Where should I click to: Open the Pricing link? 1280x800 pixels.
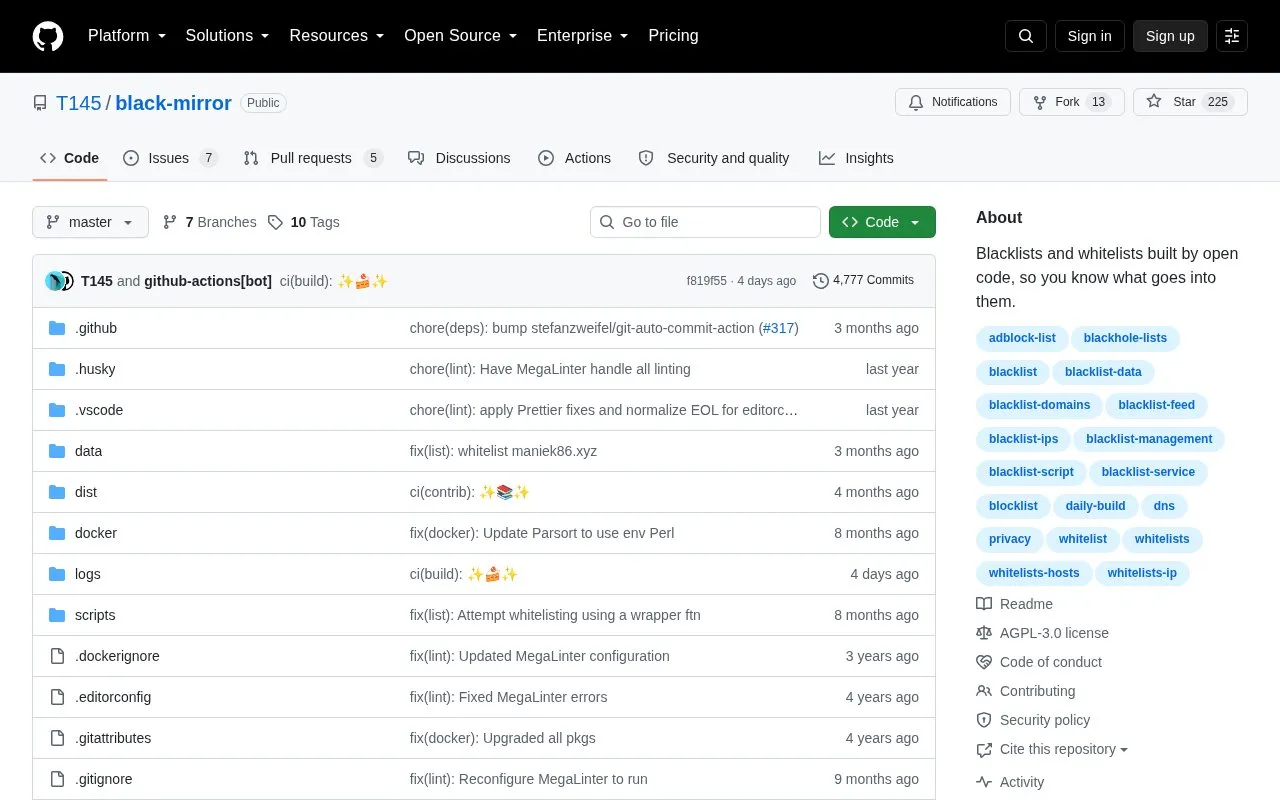[673, 36]
